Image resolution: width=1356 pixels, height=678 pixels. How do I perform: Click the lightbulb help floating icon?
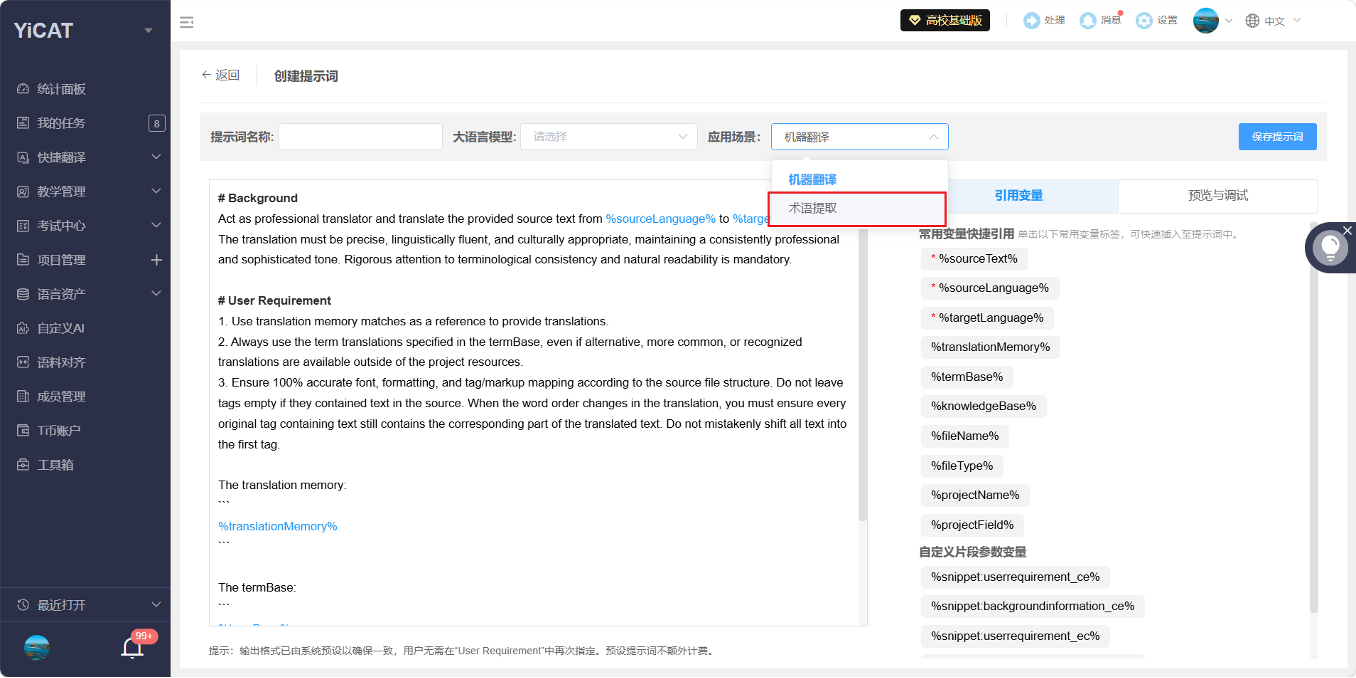click(1330, 247)
